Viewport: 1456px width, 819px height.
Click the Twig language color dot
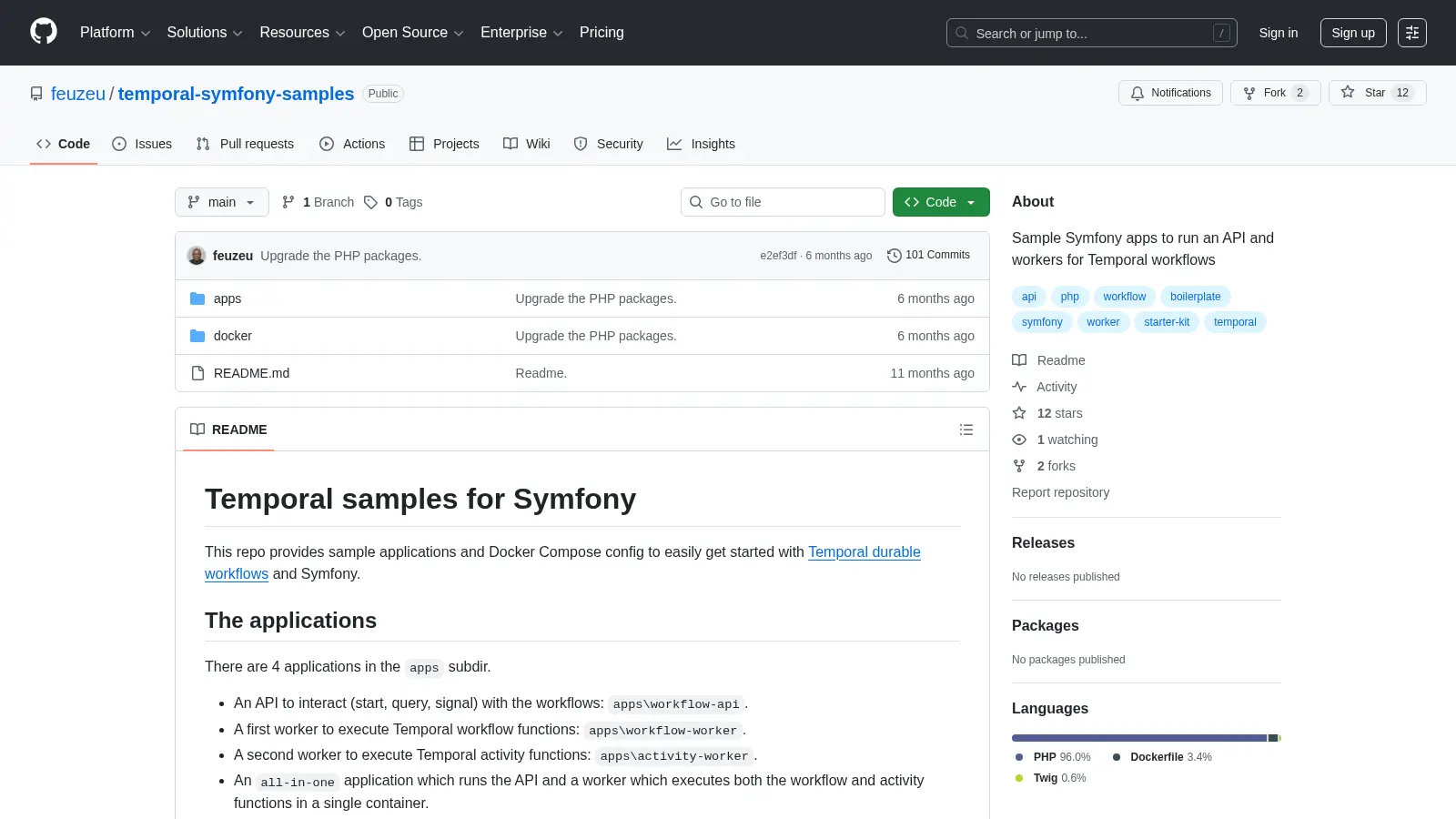pos(1019,778)
